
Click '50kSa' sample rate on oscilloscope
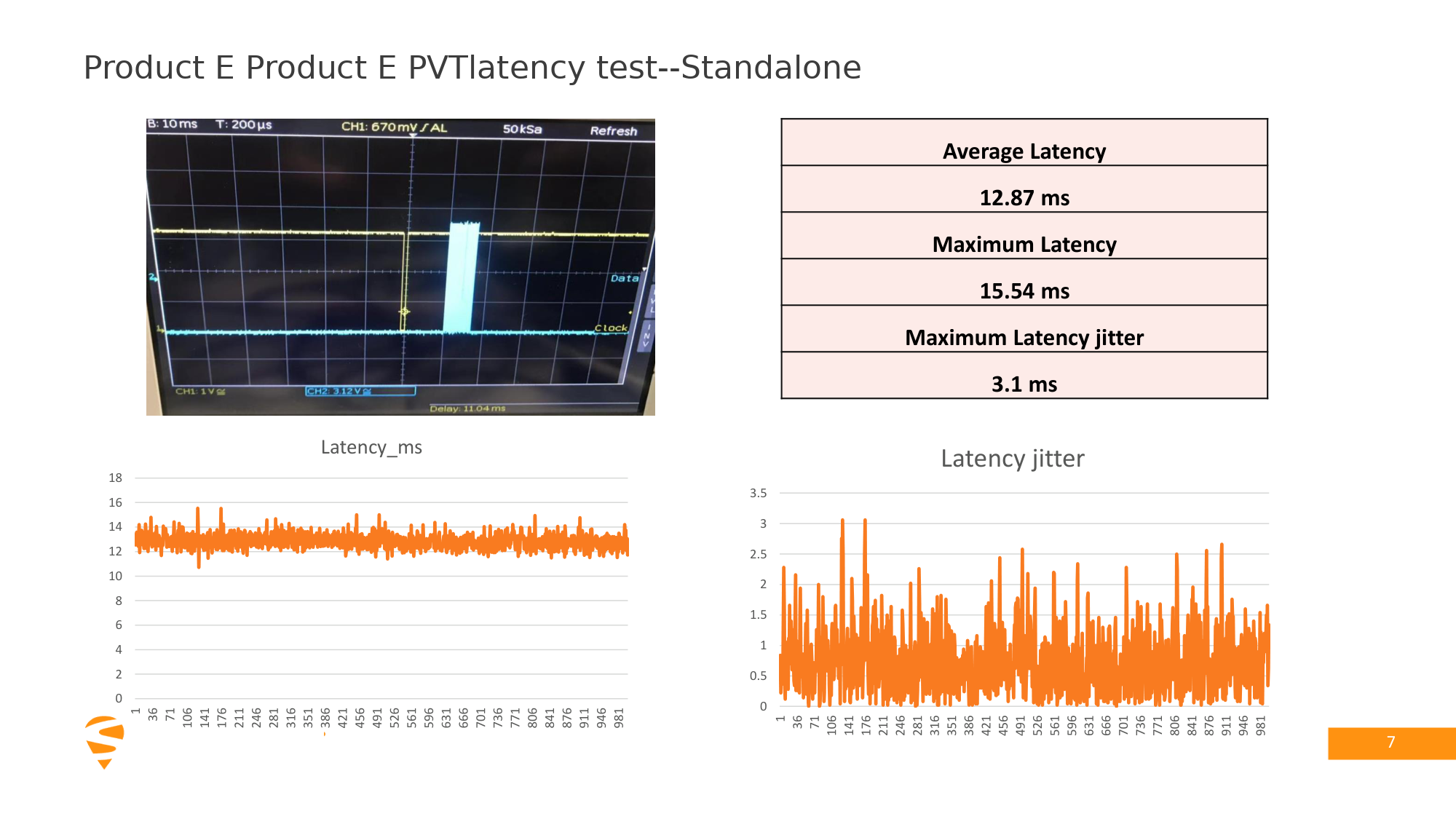pos(522,129)
